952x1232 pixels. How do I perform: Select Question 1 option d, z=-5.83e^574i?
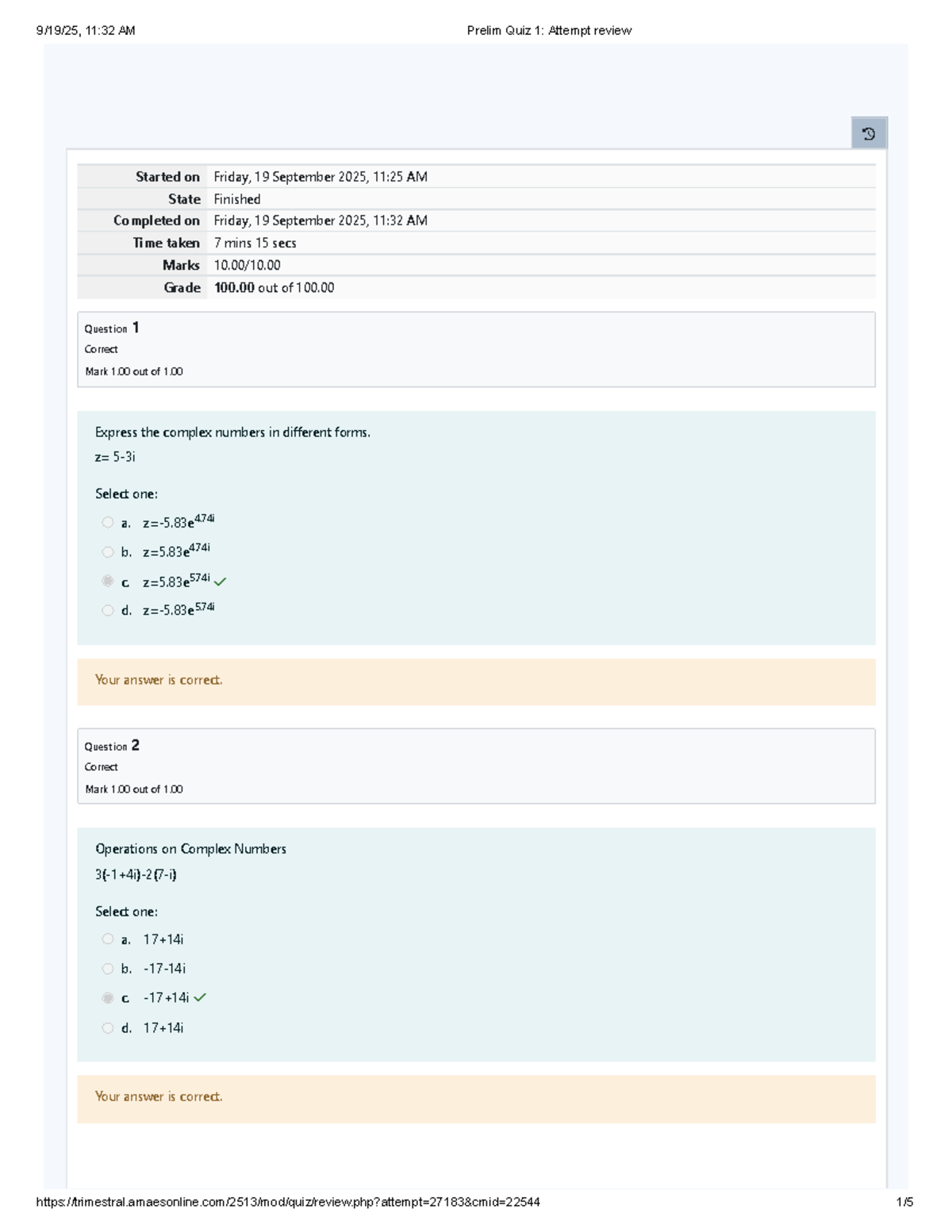108,610
